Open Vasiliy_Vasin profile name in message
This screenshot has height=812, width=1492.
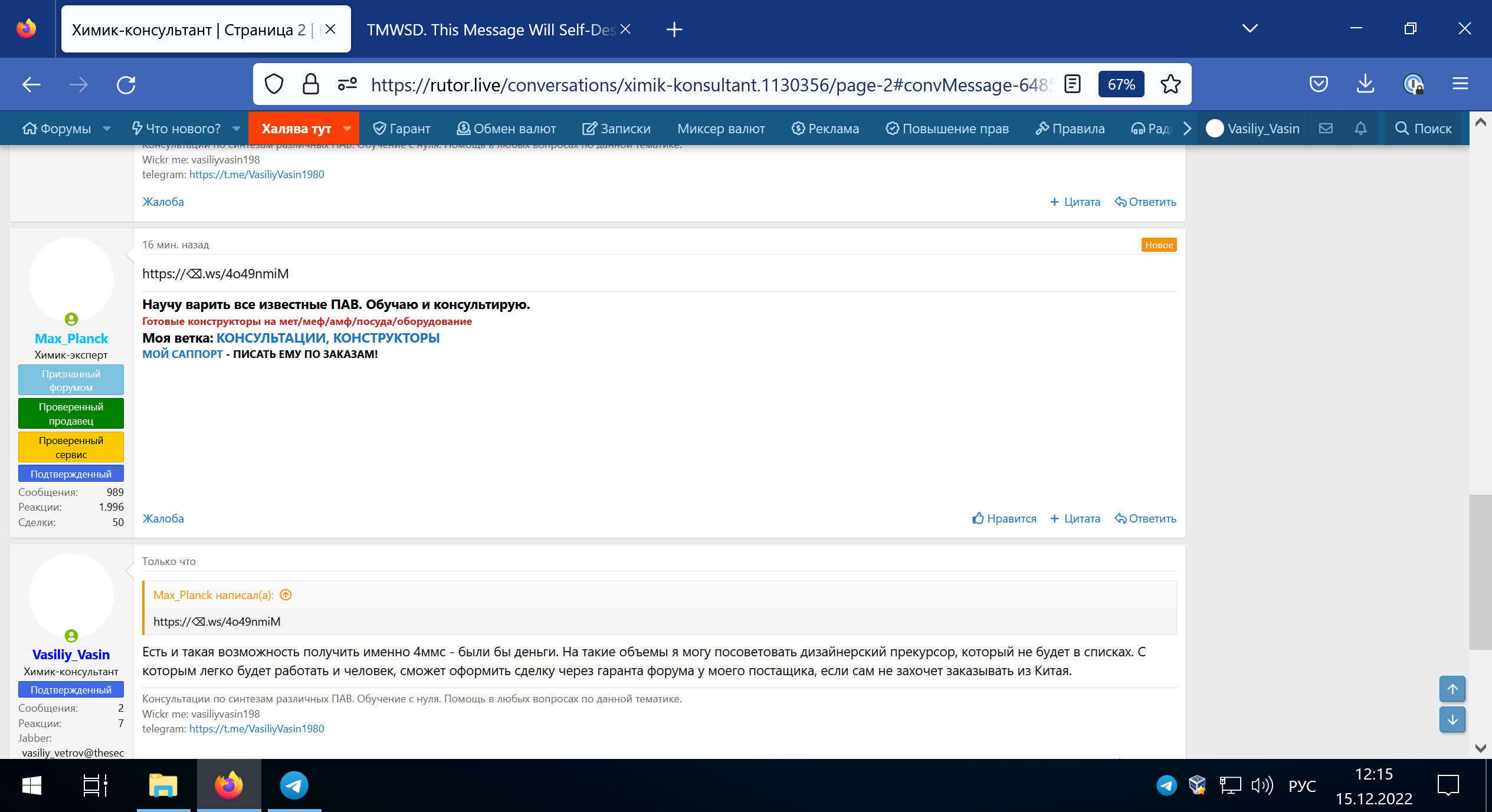pos(71,655)
